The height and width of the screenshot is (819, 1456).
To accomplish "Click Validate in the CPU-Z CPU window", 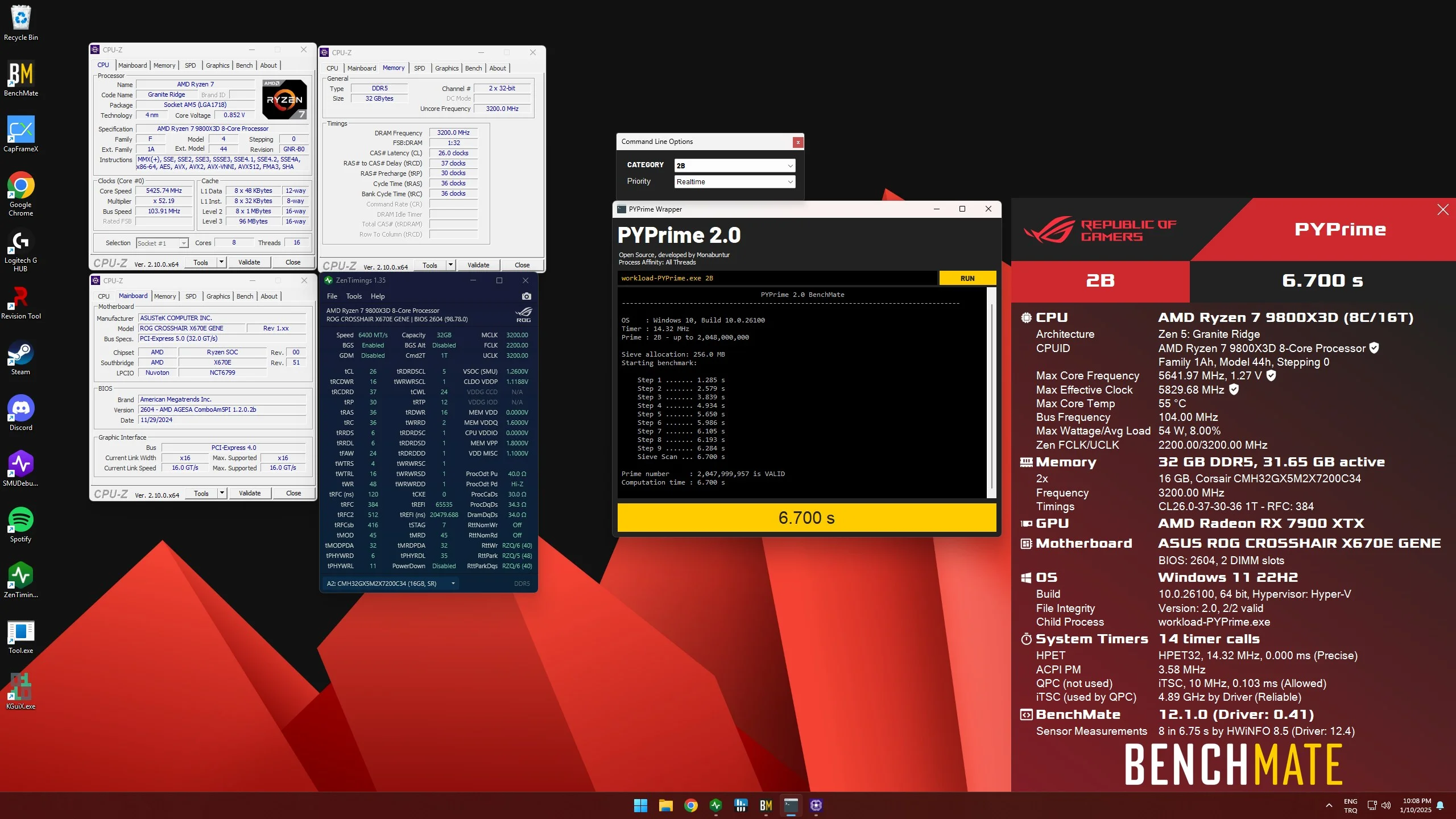I will click(249, 262).
